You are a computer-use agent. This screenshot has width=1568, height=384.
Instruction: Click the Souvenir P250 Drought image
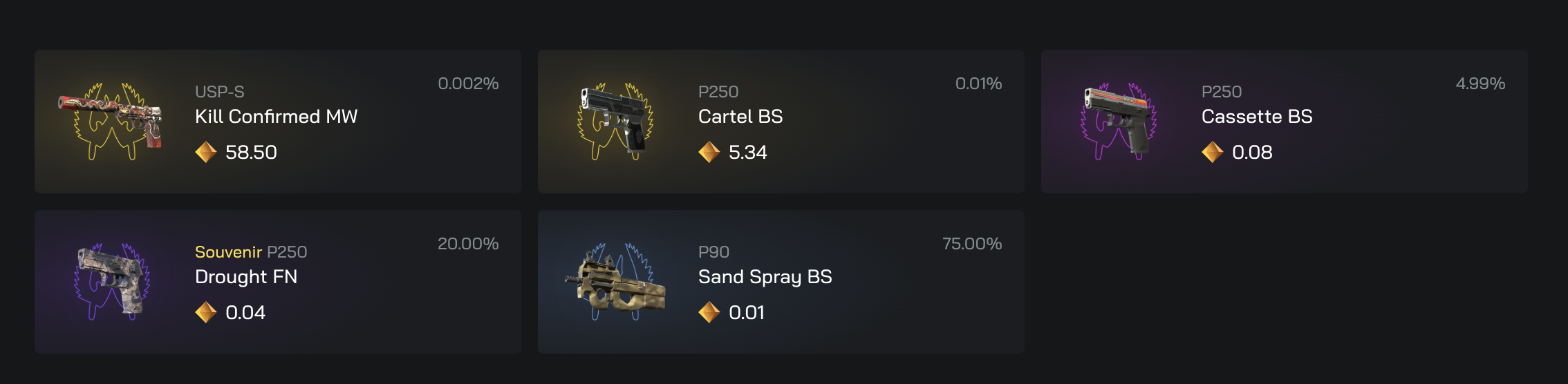tap(111, 282)
